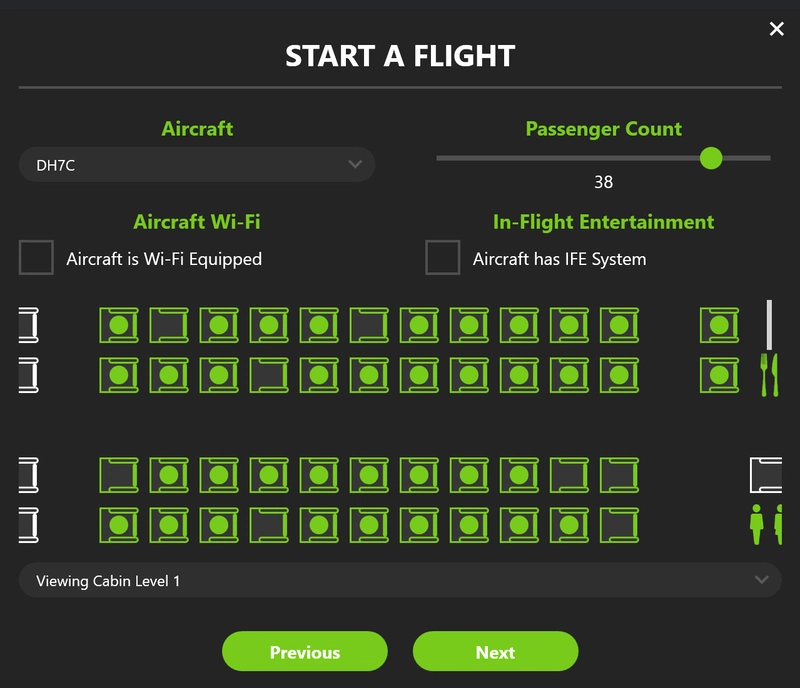Select the first occupied seat in the top row
The image size is (800, 688).
click(x=118, y=322)
